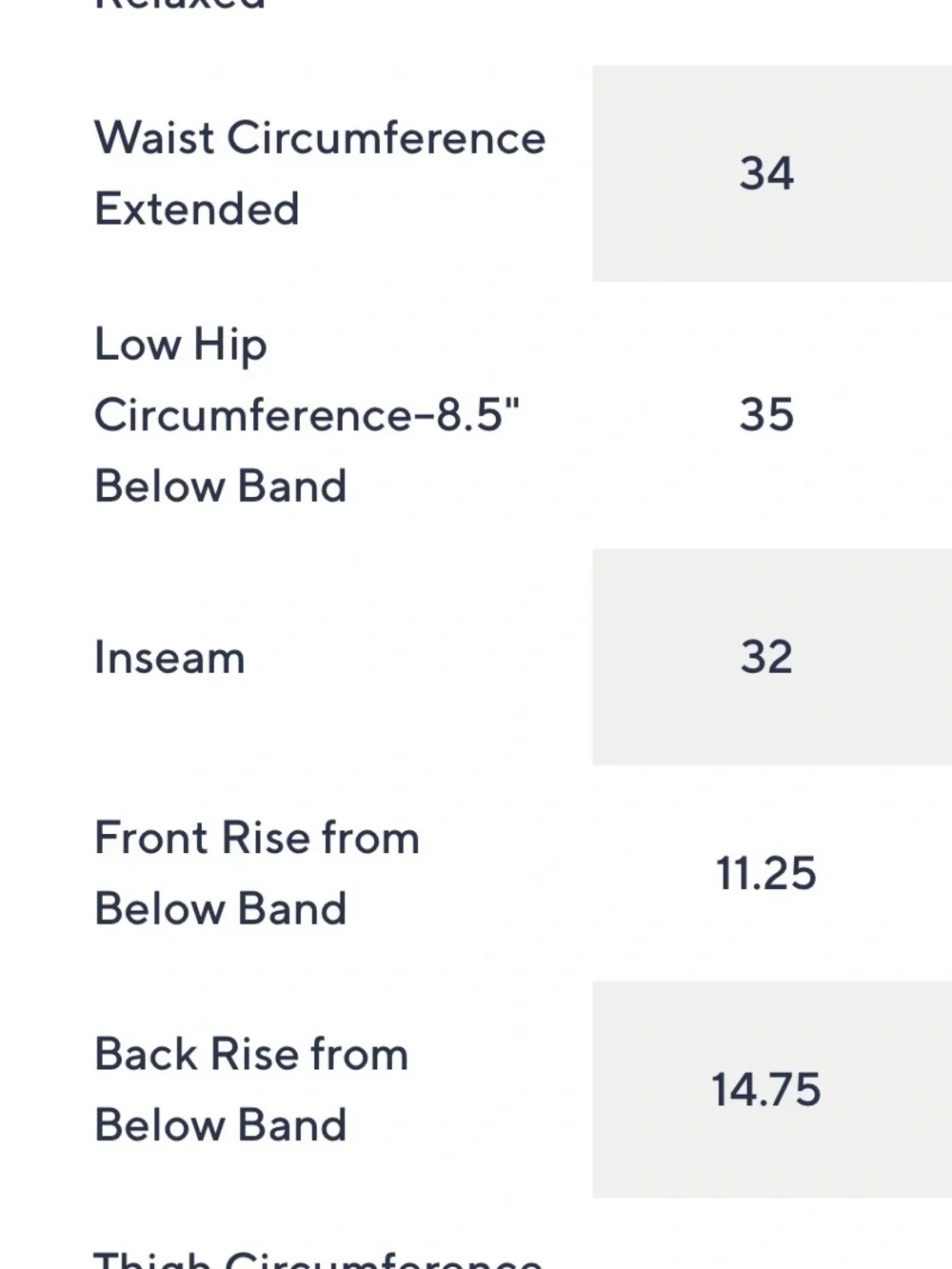Image resolution: width=952 pixels, height=1269 pixels.
Task: Tap the Inseam value 32
Action: (766, 657)
